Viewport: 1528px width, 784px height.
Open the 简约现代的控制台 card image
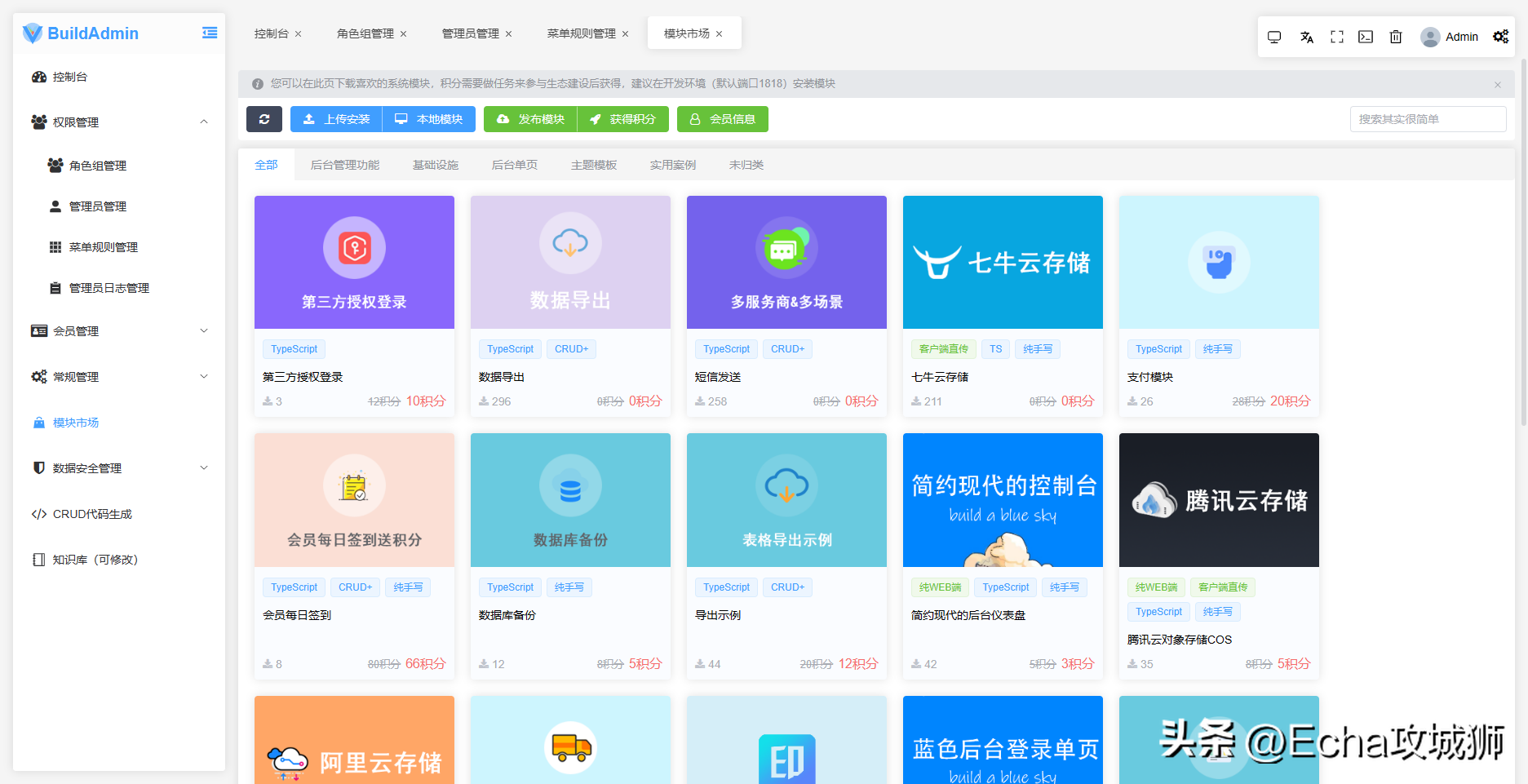tap(1003, 500)
